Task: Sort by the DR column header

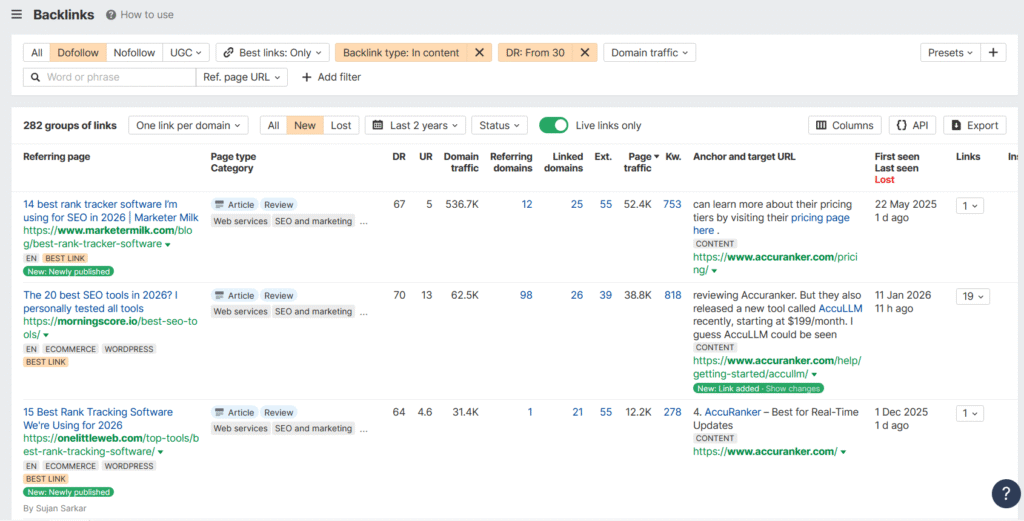Action: pos(398,157)
